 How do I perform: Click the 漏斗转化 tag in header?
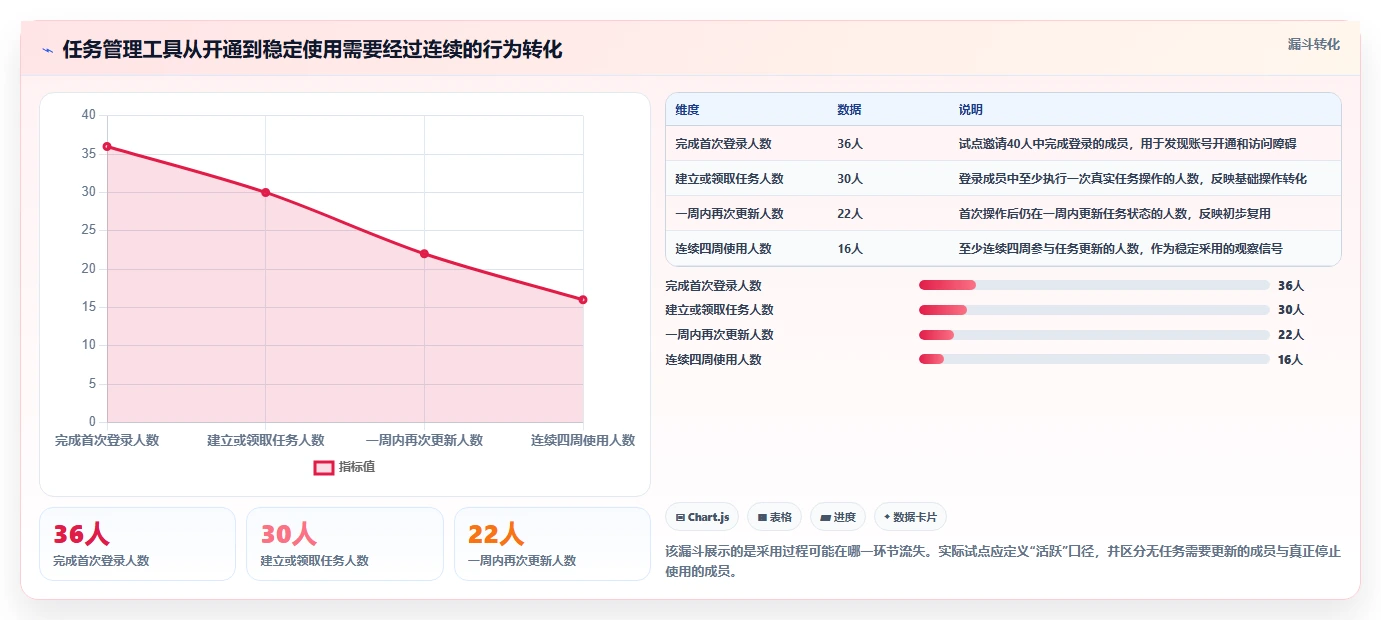pyautogui.click(x=1313, y=44)
